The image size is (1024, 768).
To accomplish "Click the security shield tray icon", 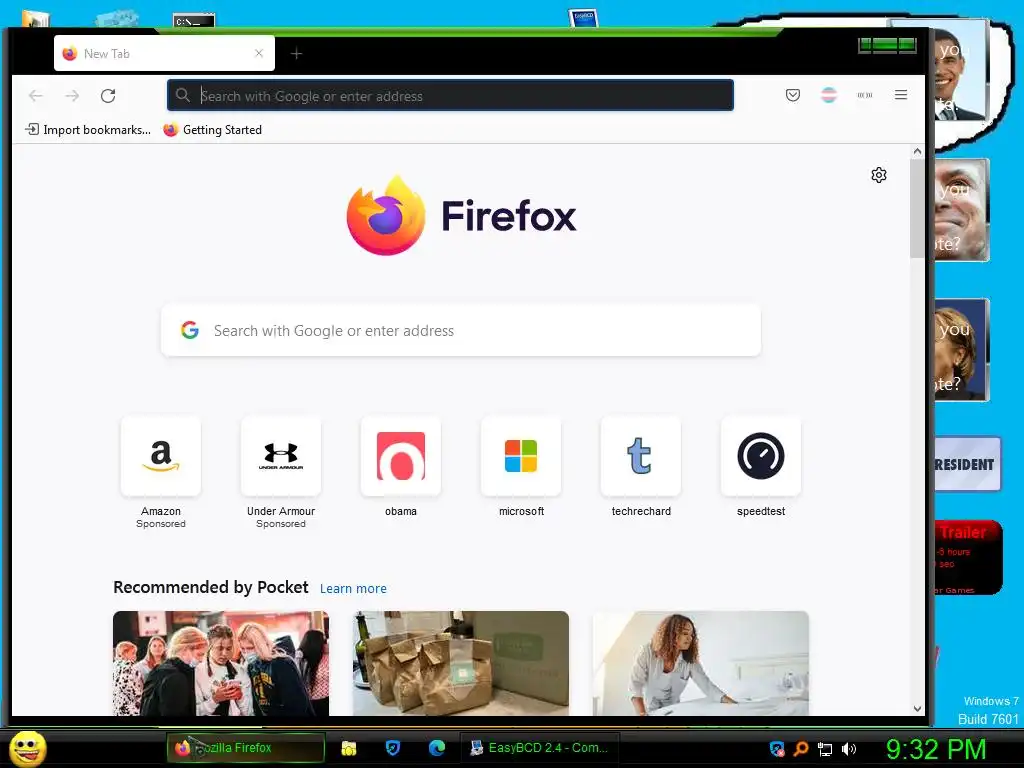I will (776, 749).
